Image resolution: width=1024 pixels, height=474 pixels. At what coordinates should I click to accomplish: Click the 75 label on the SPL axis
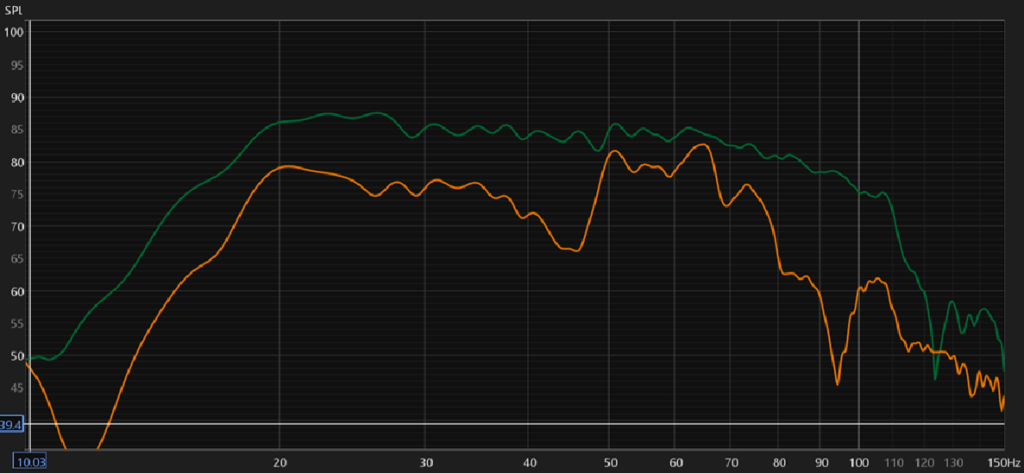pyautogui.click(x=15, y=195)
